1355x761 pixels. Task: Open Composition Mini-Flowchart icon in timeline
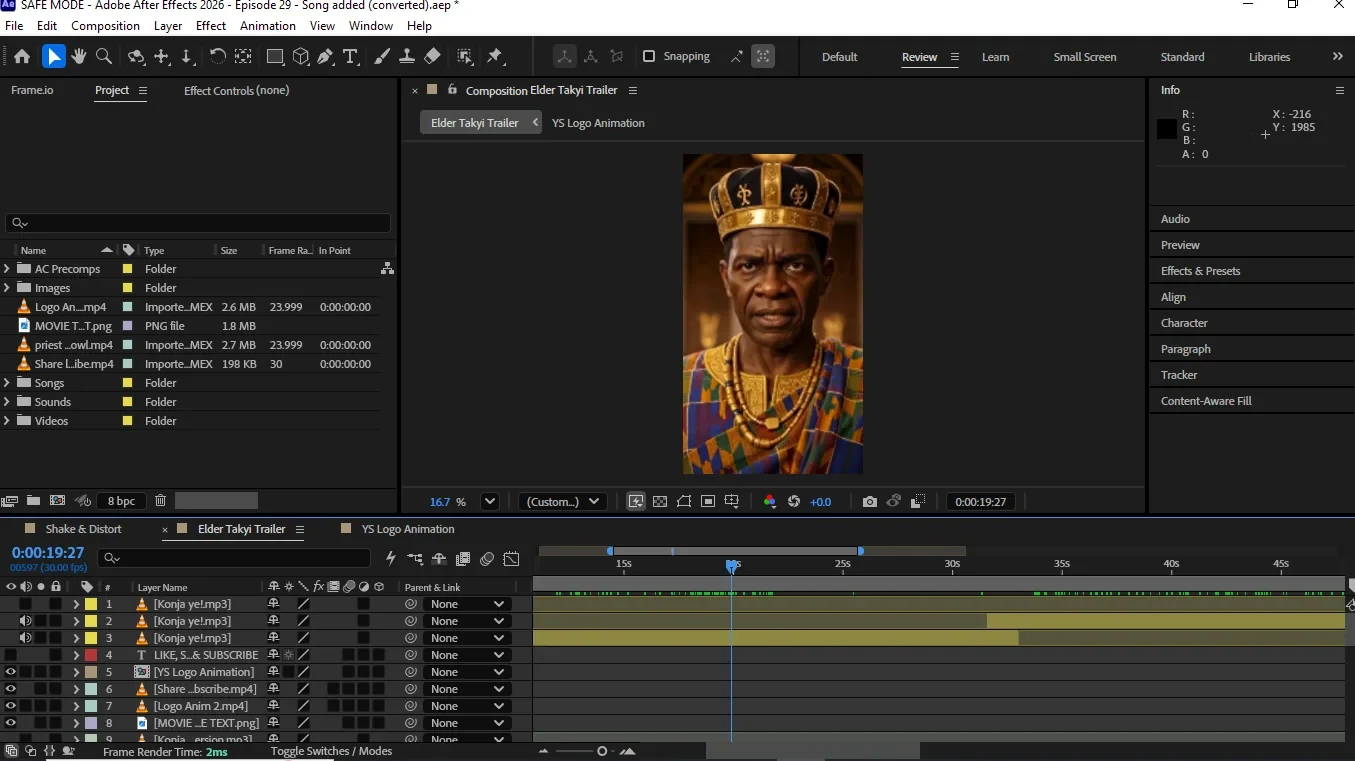pos(415,558)
